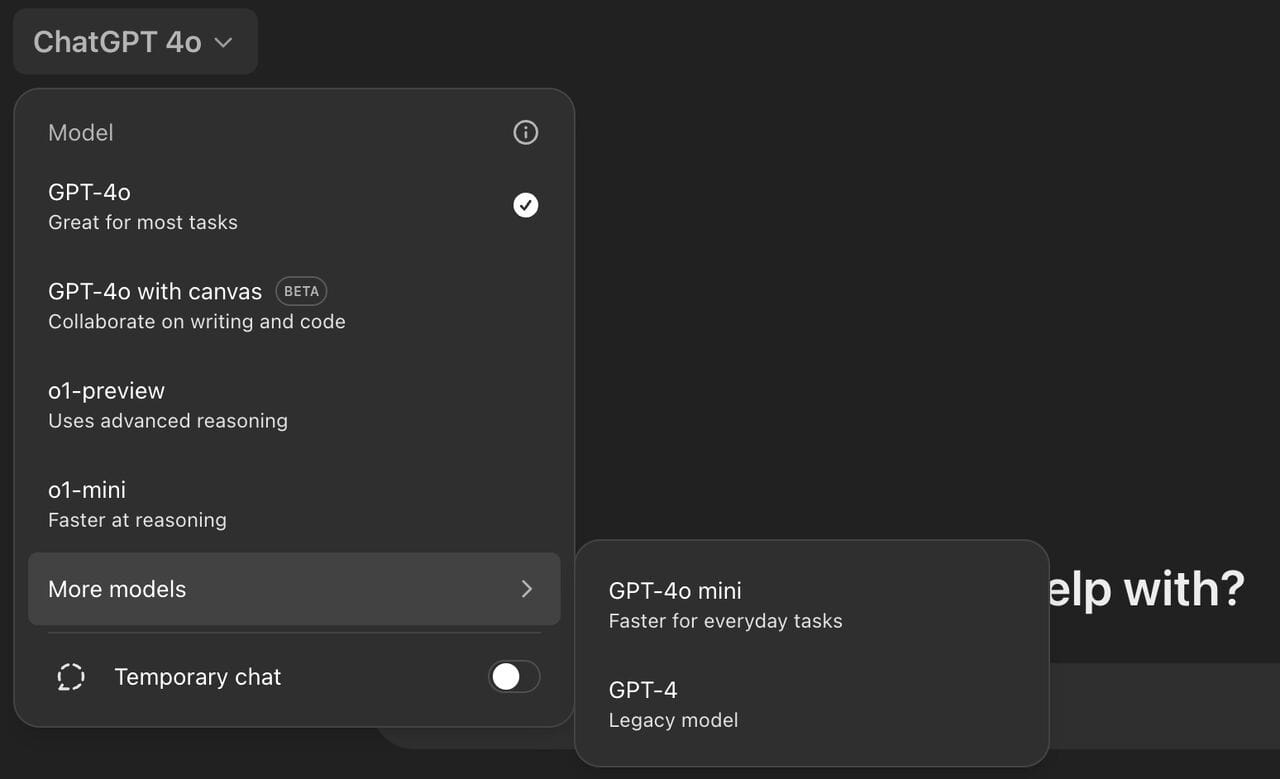The height and width of the screenshot is (779, 1280).
Task: Click the "Uses advanced reasoning" description text
Action: pos(168,421)
